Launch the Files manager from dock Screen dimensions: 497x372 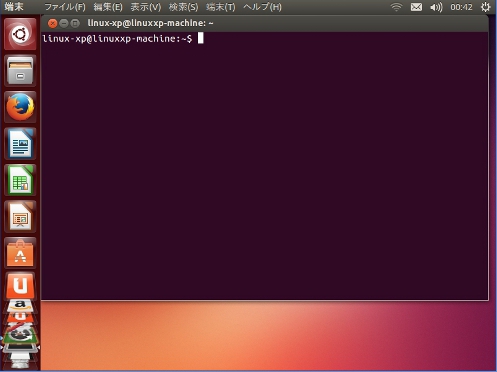pyautogui.click(x=20, y=71)
